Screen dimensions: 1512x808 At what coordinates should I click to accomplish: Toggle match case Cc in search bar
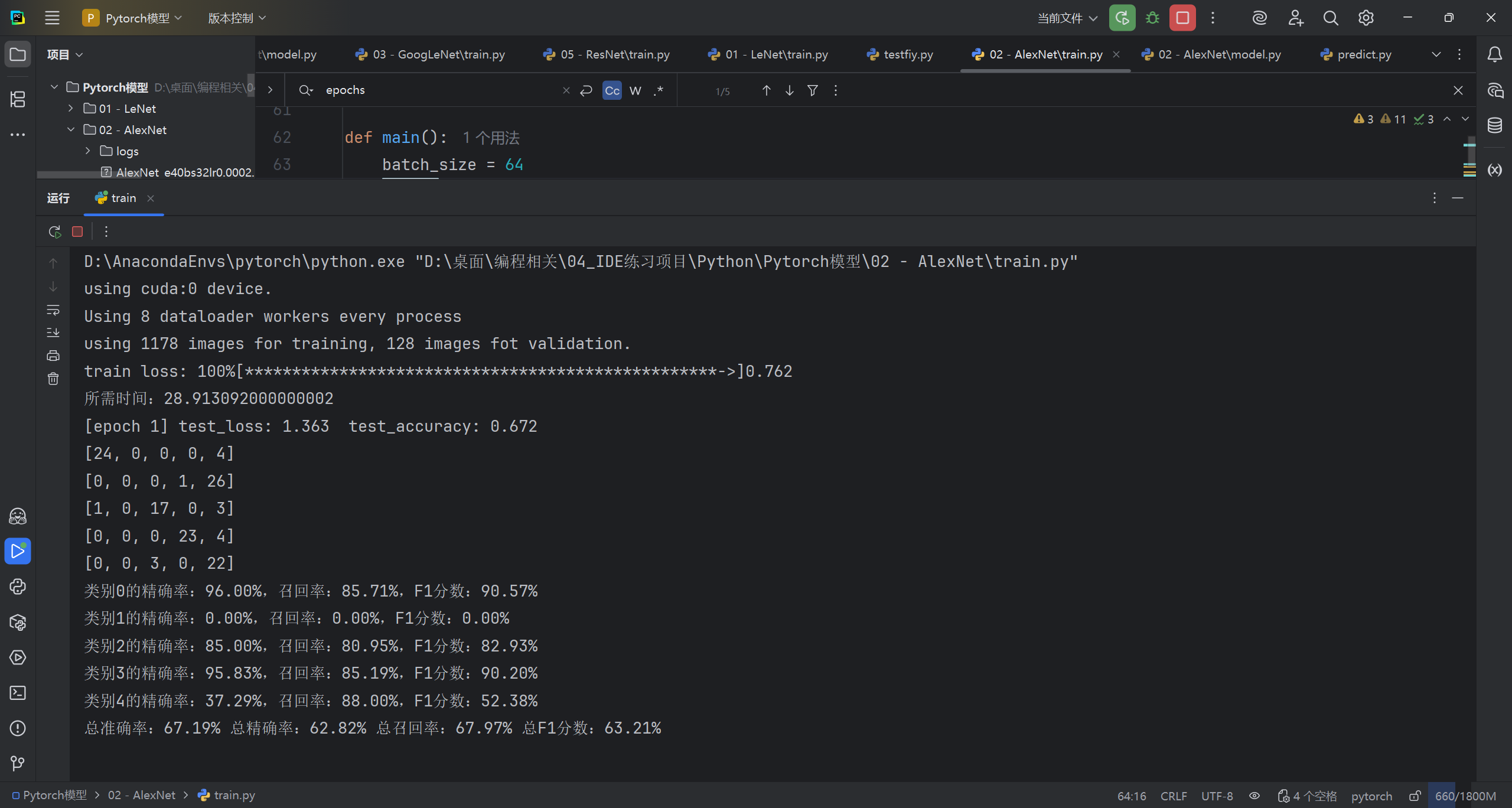(x=612, y=90)
